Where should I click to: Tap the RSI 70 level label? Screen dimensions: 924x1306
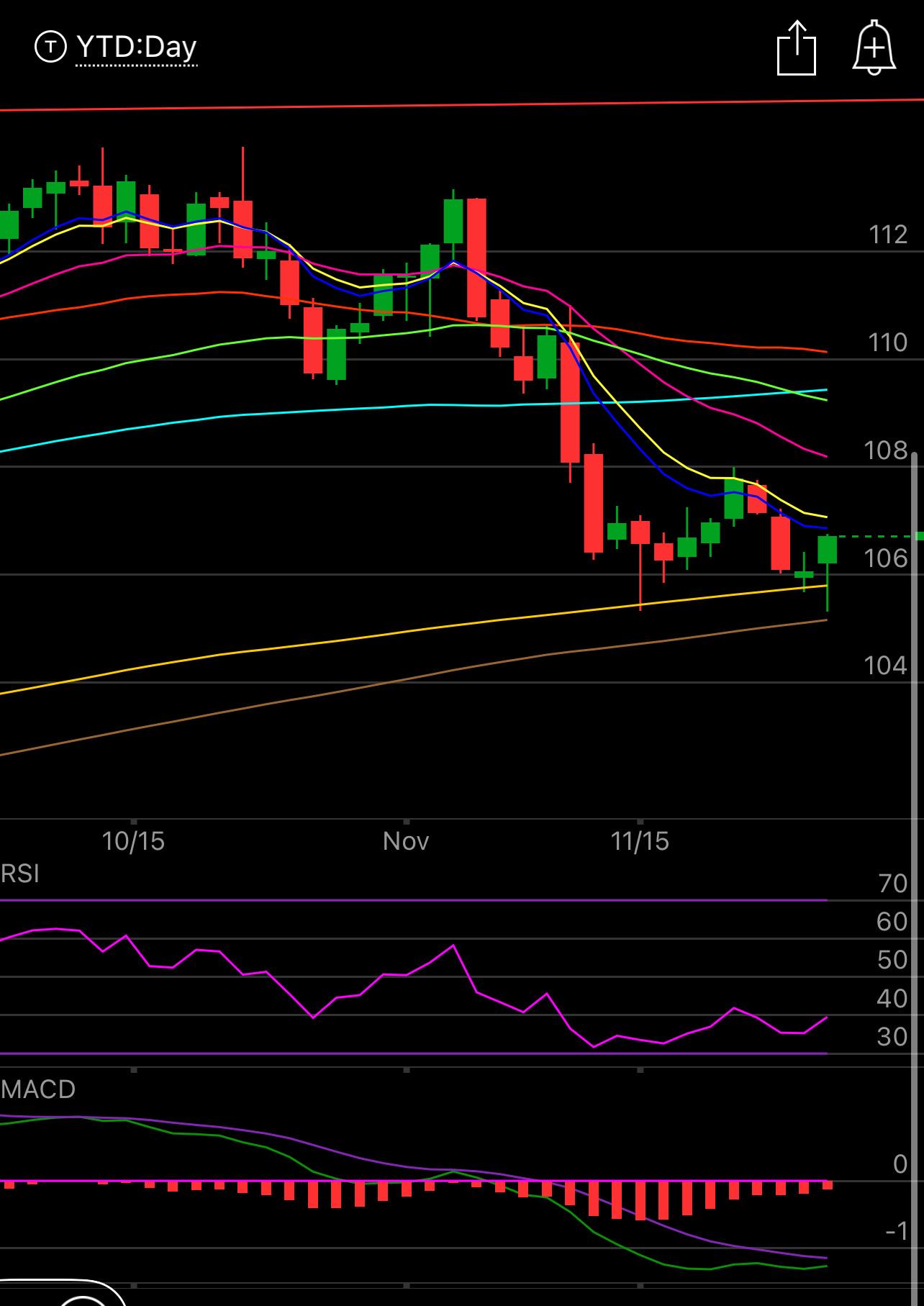coord(893,884)
